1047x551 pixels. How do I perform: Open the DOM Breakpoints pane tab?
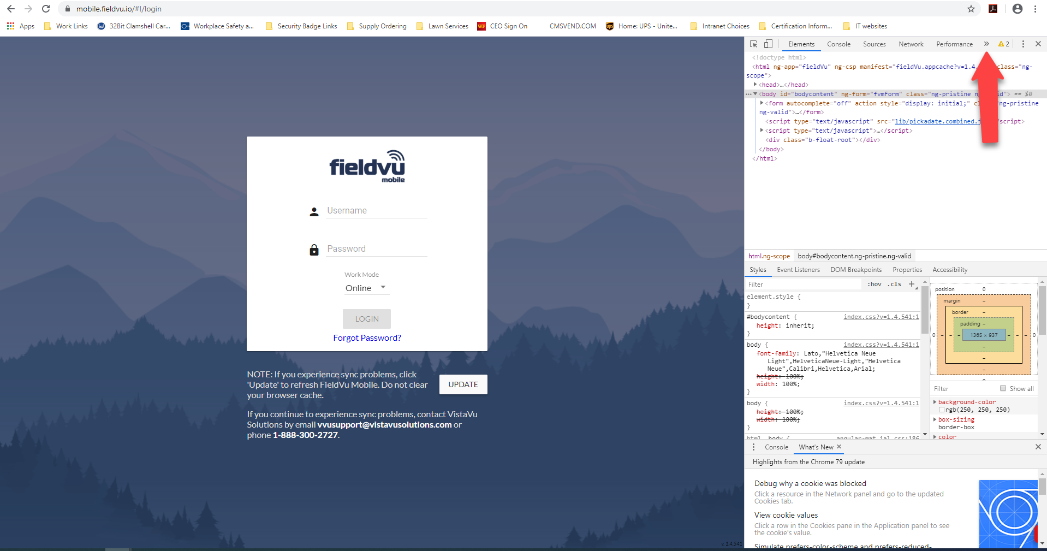(855, 270)
